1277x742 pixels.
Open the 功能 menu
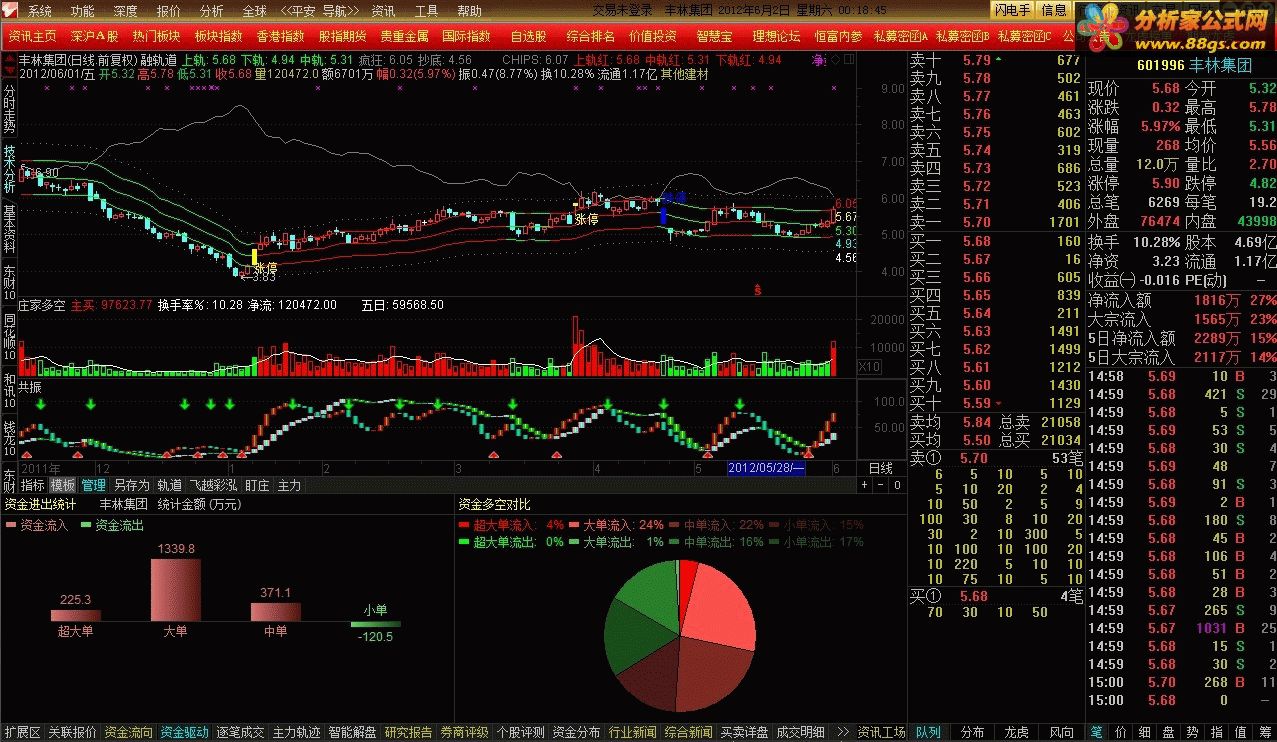[83, 11]
